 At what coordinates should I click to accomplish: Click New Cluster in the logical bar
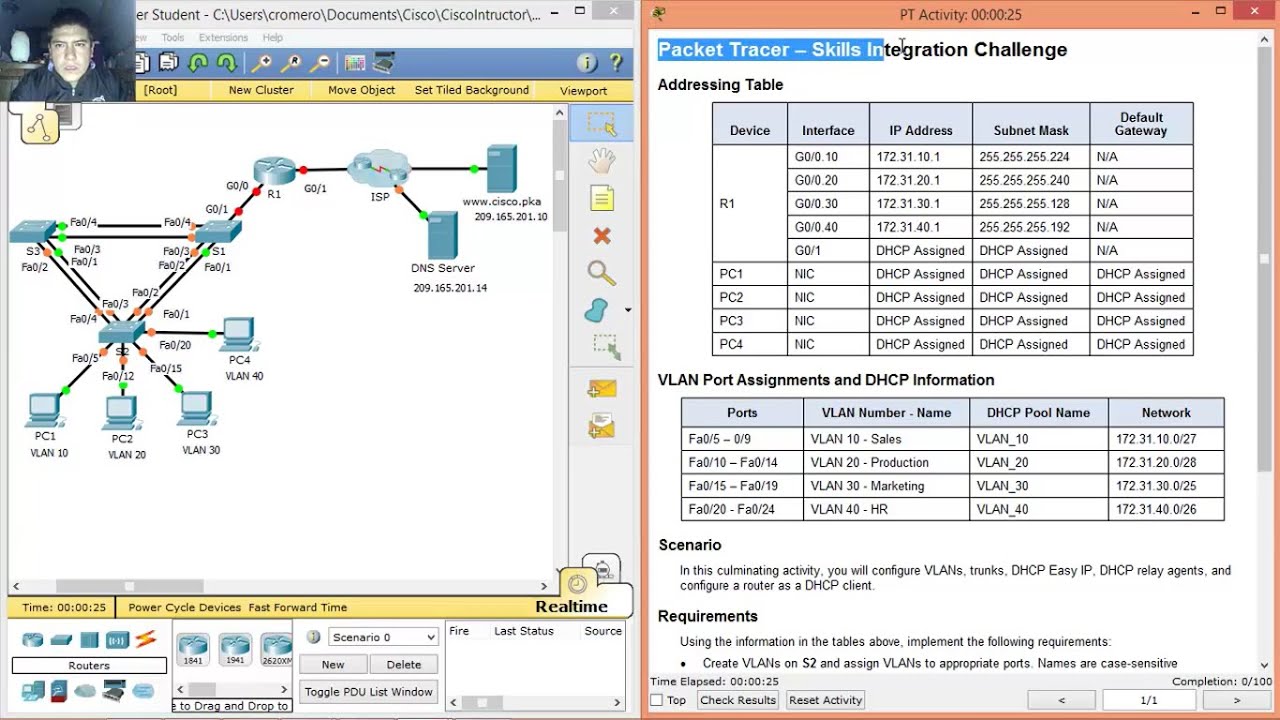(x=261, y=90)
